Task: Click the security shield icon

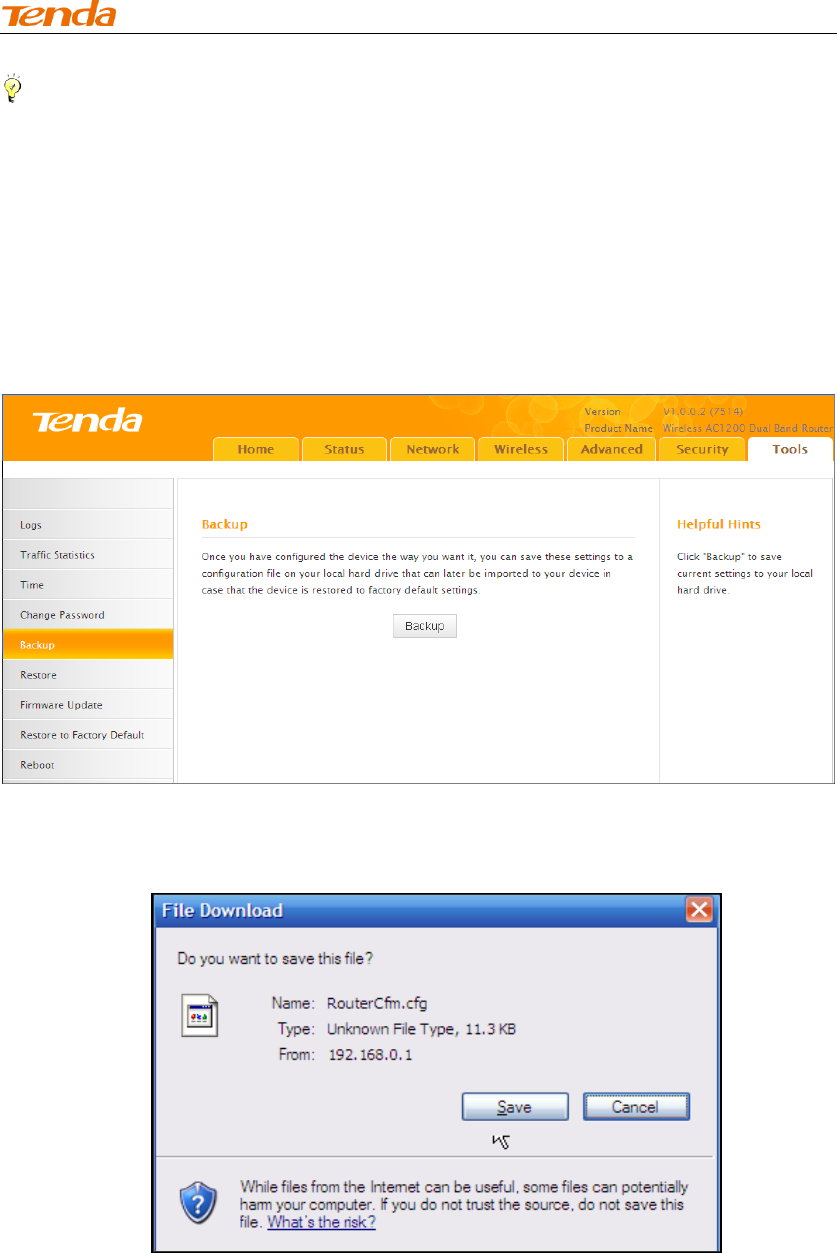Action: (x=199, y=1201)
